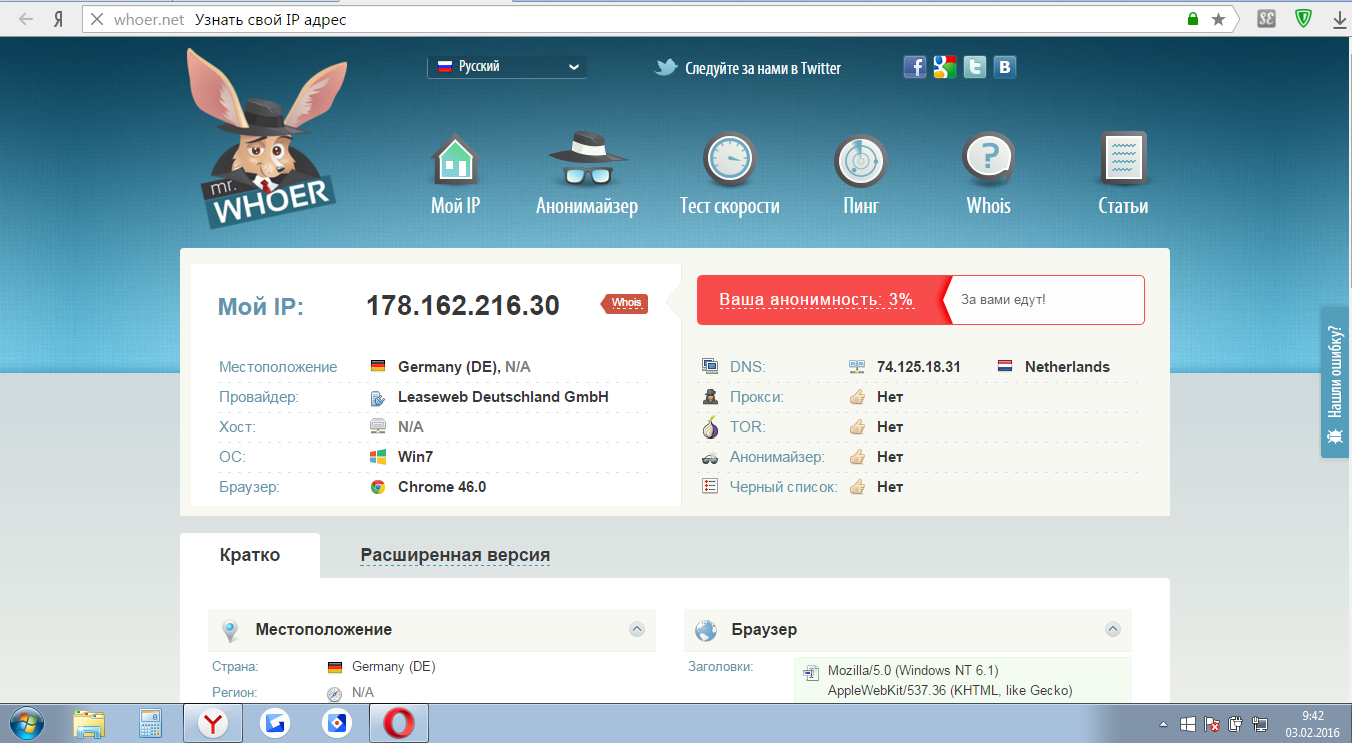This screenshot has height=743, width=1352.
Task: Open the Пинг radar icon
Action: [x=861, y=160]
